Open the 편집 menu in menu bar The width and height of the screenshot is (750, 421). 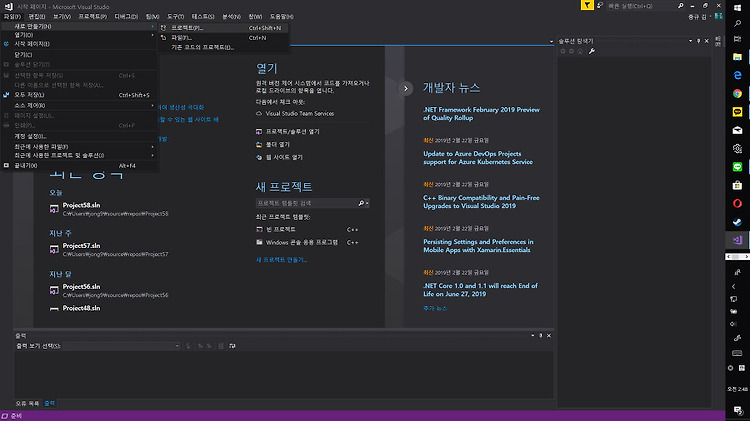coord(36,16)
